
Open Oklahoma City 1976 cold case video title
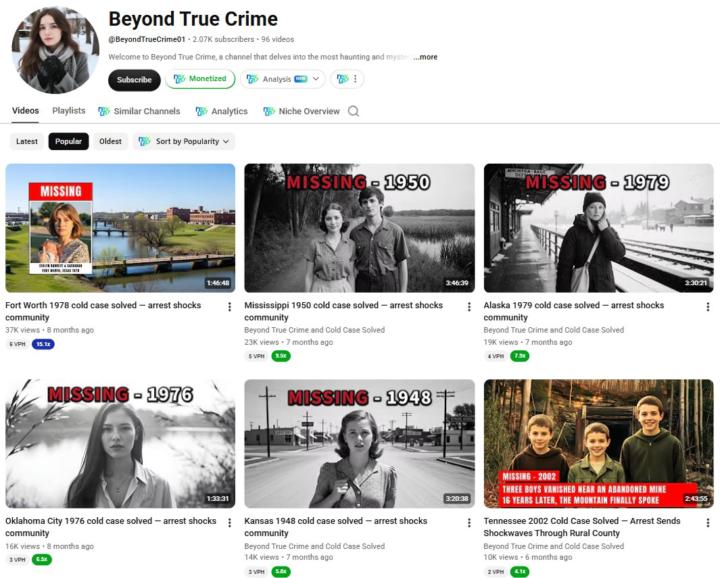111,527
